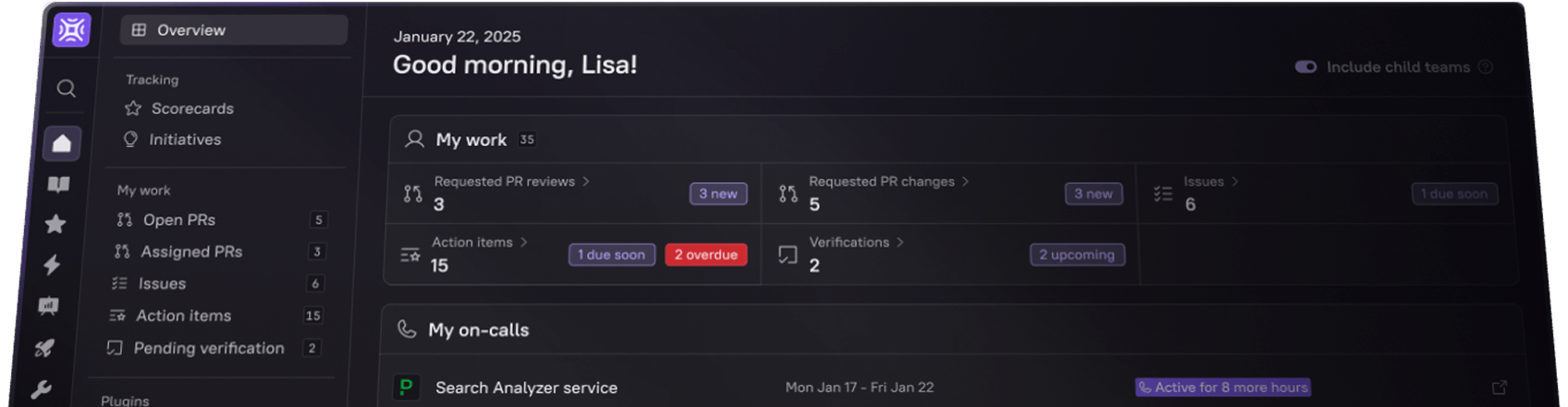
Task: Click the lightning bolt icon in rail
Action: click(53, 265)
